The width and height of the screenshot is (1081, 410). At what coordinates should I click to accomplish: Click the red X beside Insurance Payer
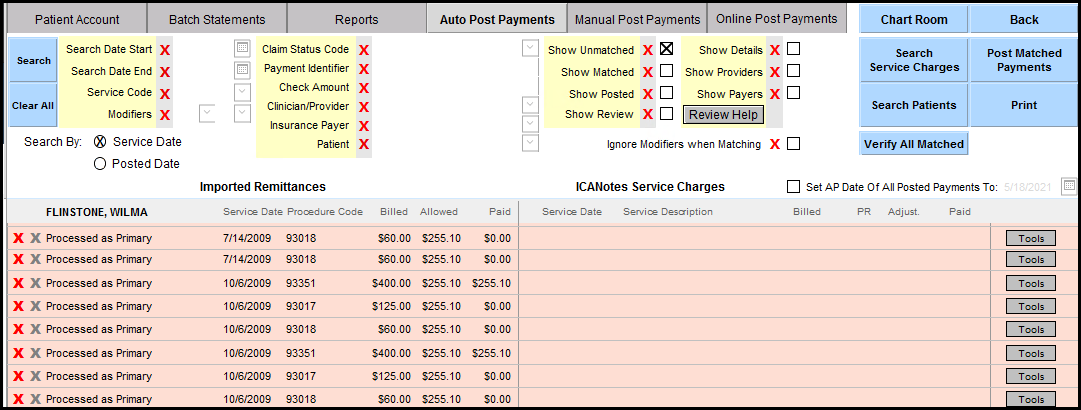point(364,126)
